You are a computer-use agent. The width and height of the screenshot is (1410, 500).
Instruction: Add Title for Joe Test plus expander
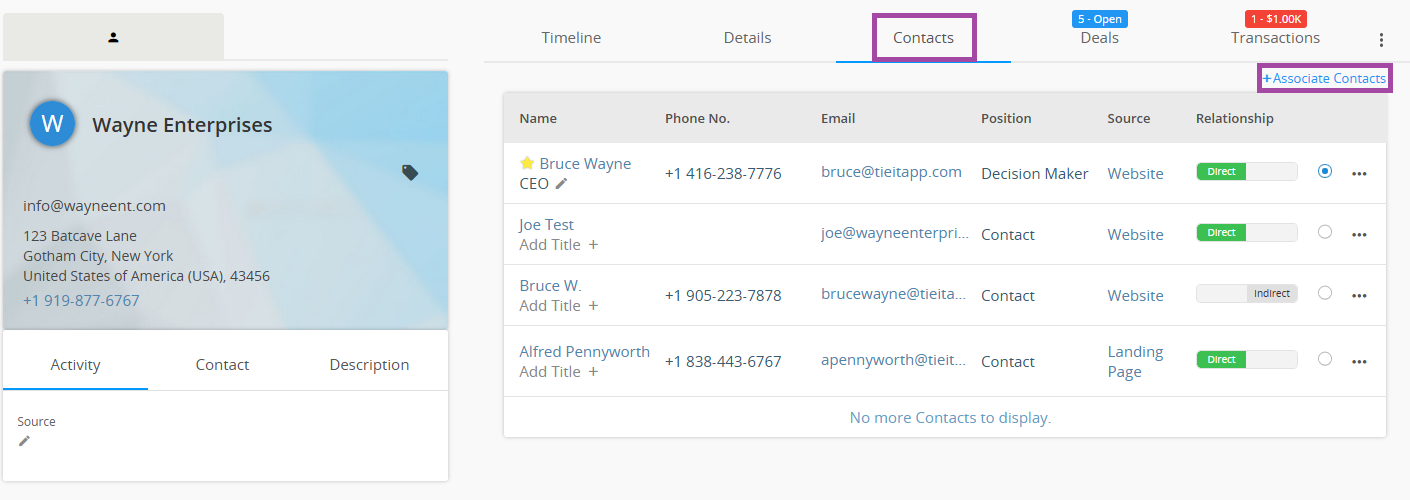click(593, 245)
